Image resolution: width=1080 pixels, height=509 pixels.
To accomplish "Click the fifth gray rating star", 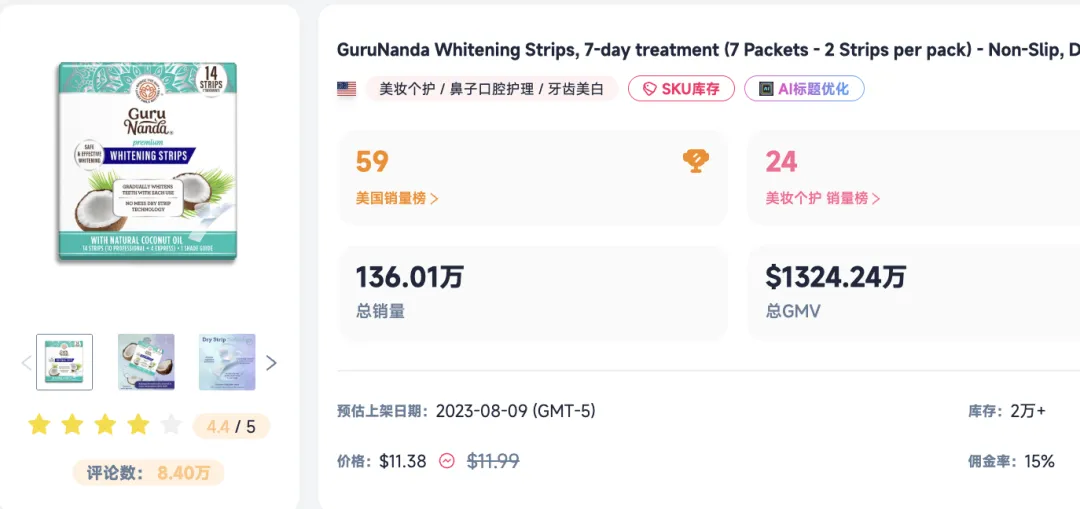I will coord(171,426).
